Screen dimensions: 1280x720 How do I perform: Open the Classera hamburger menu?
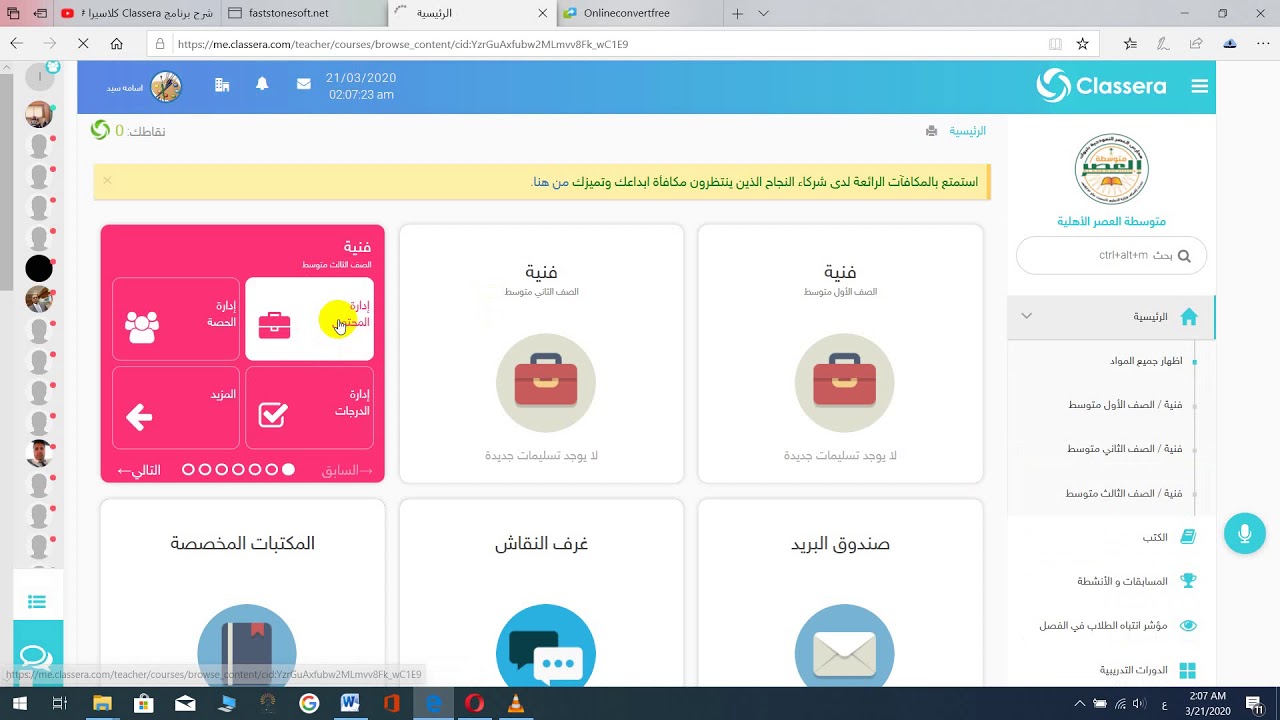point(1199,87)
